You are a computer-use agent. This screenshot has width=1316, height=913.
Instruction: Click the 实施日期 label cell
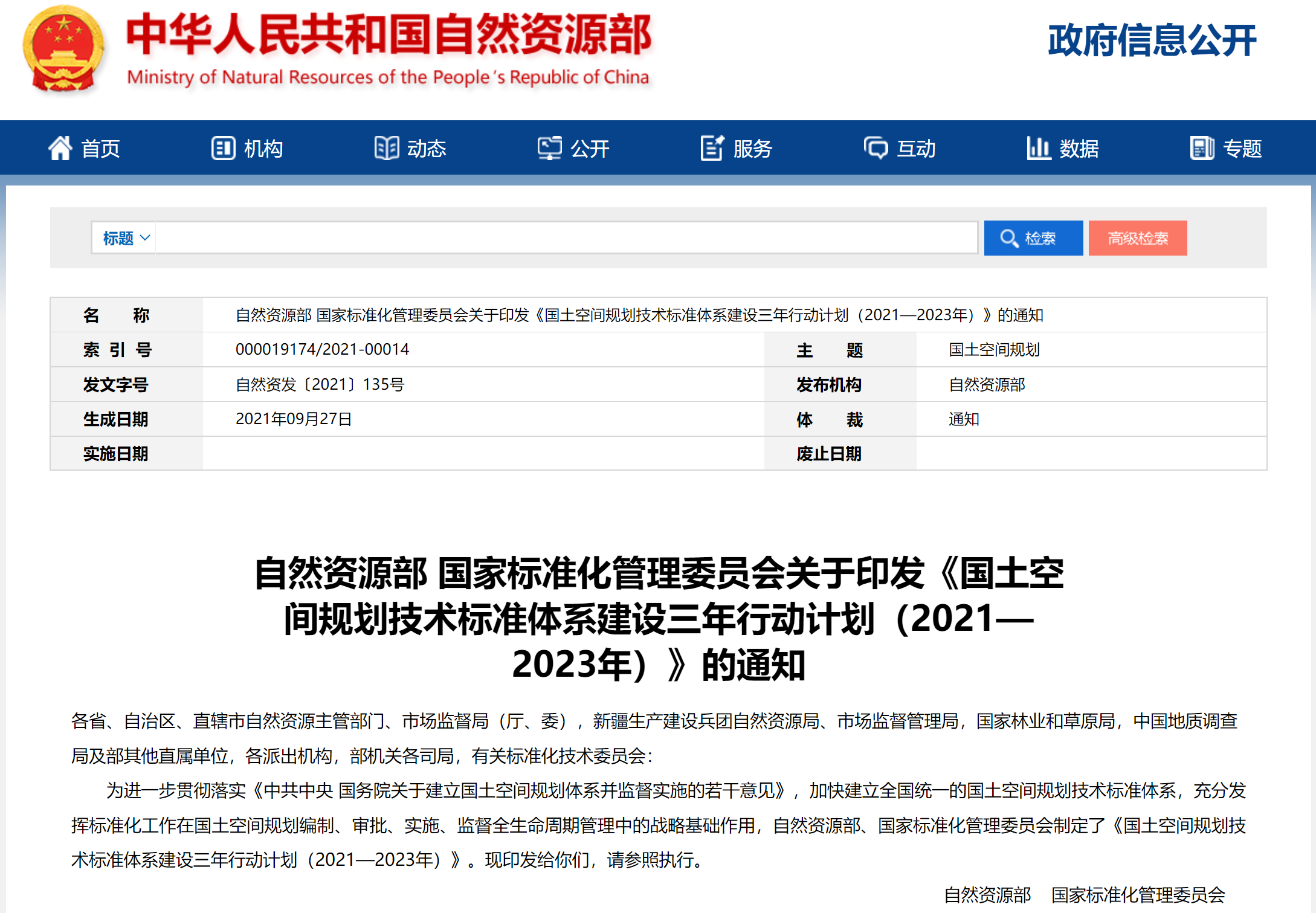point(126,453)
